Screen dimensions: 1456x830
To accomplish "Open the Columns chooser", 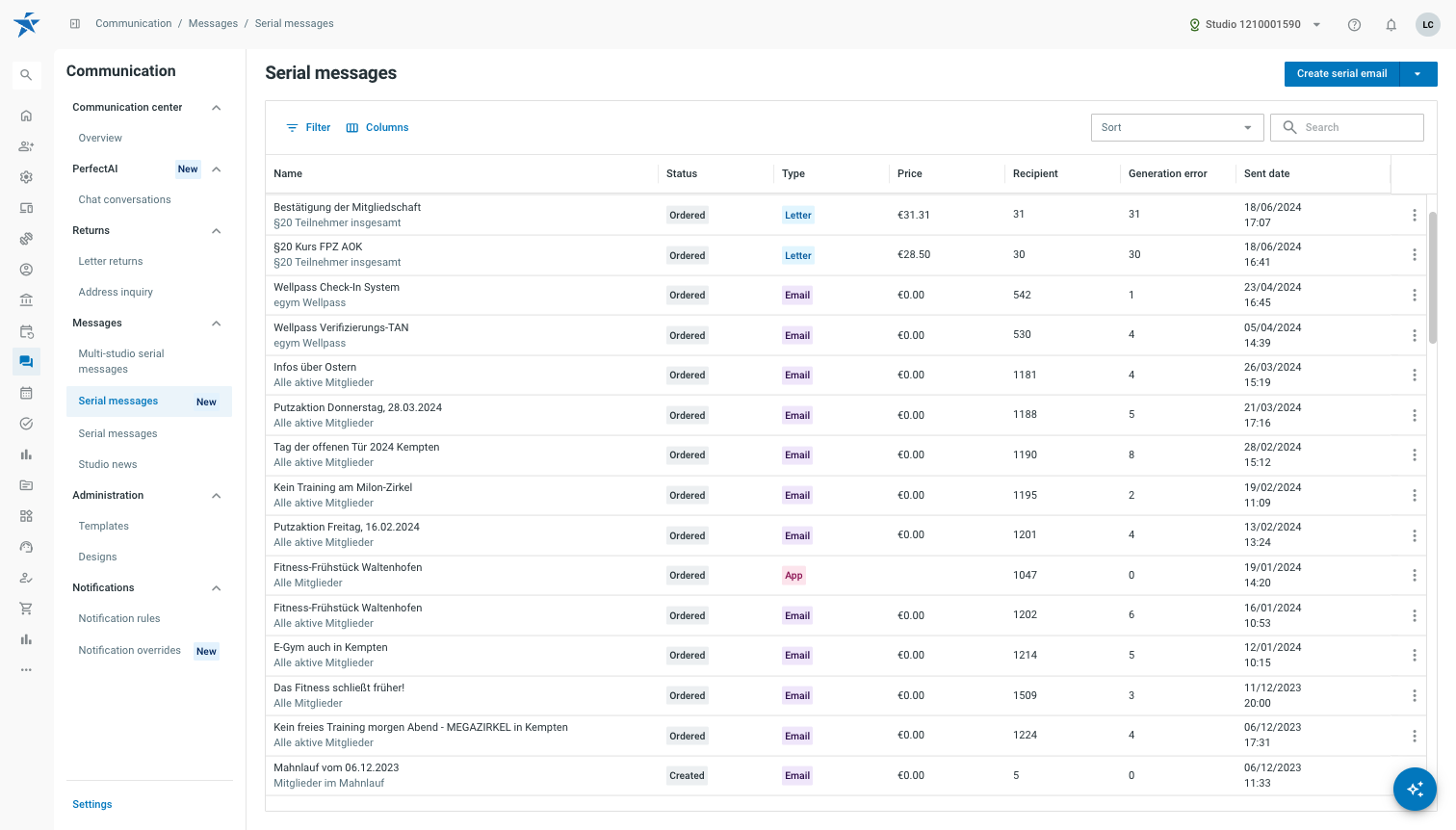I will coord(377,128).
